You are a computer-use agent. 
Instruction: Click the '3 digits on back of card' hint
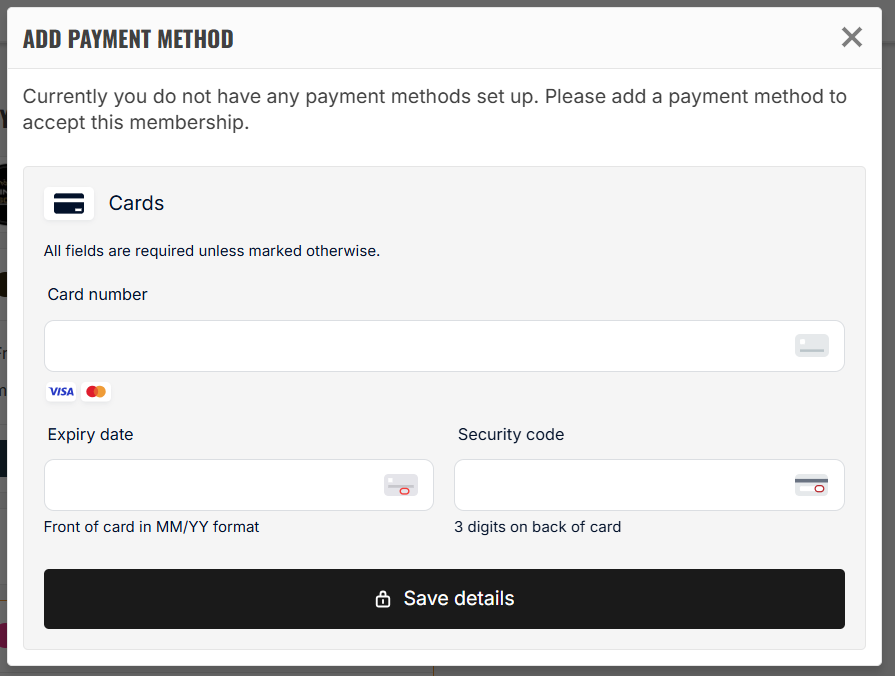pyautogui.click(x=538, y=527)
